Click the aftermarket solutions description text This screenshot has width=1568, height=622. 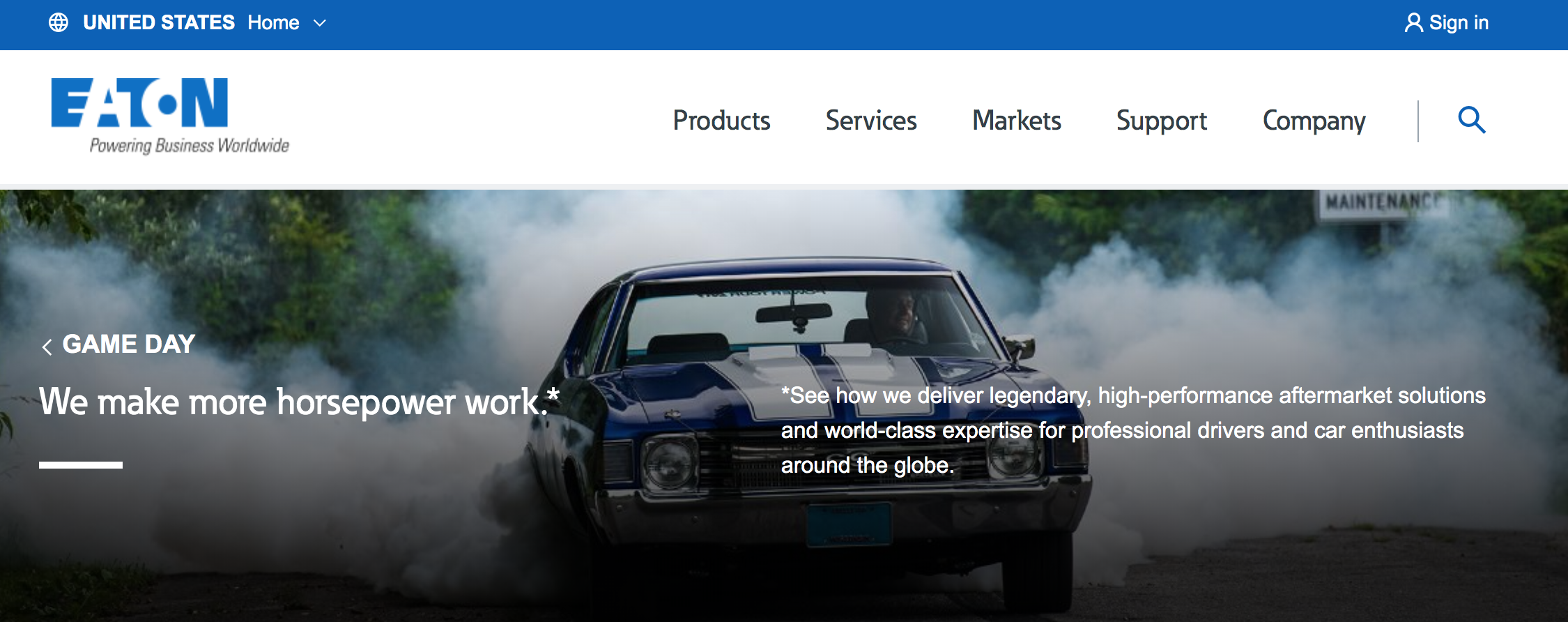click(x=1133, y=430)
